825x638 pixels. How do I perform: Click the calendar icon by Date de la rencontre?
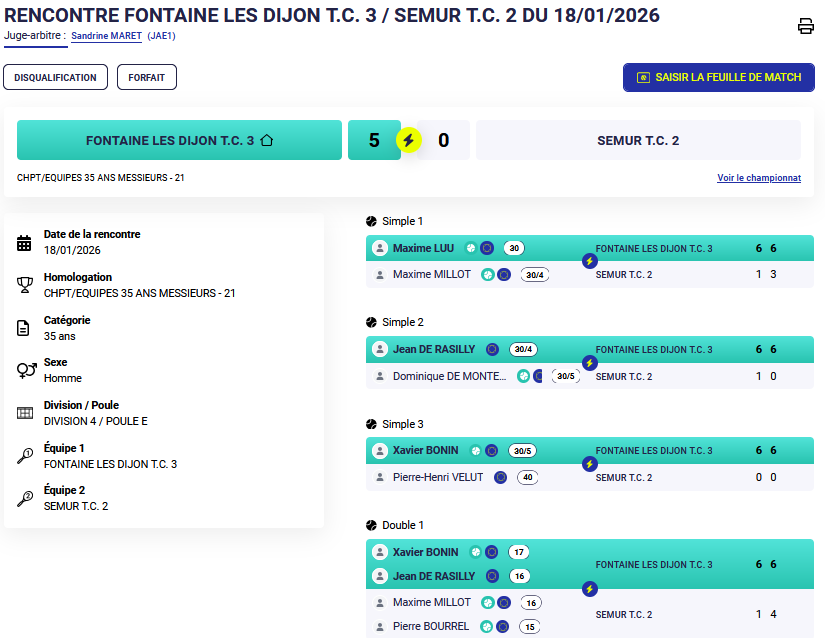click(25, 243)
